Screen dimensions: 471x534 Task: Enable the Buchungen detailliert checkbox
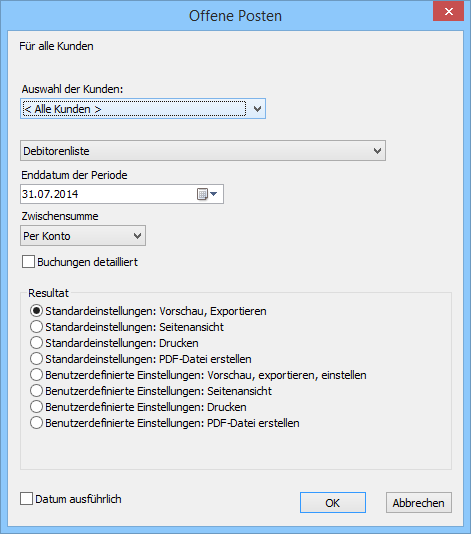pyautogui.click(x=28, y=262)
